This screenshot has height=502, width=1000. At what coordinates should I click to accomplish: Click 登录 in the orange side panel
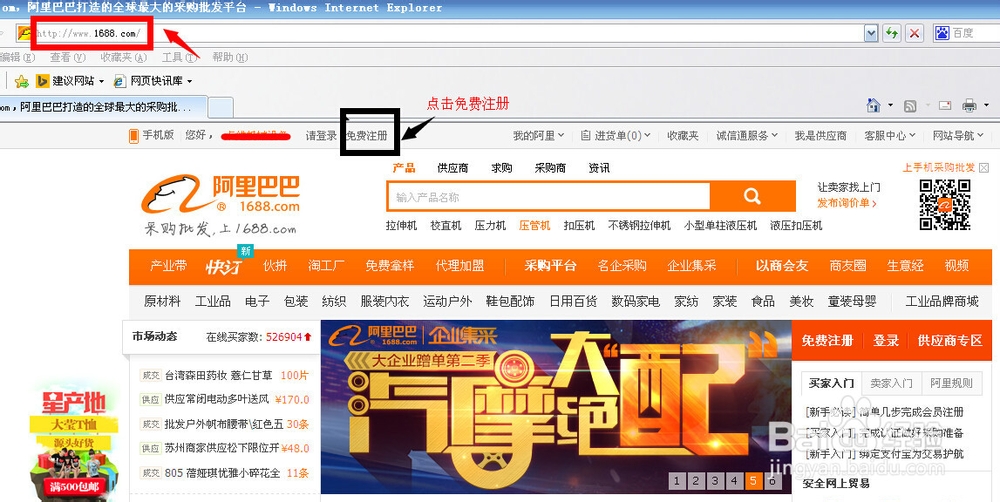pyautogui.click(x=886, y=341)
